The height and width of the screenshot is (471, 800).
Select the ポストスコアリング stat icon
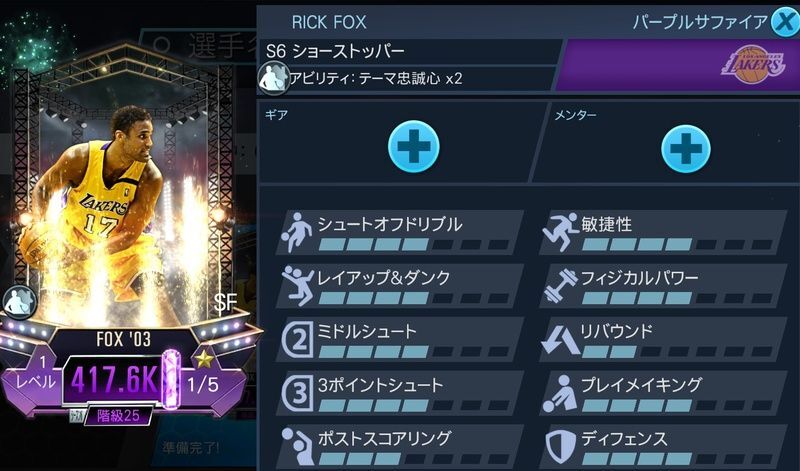click(297, 446)
